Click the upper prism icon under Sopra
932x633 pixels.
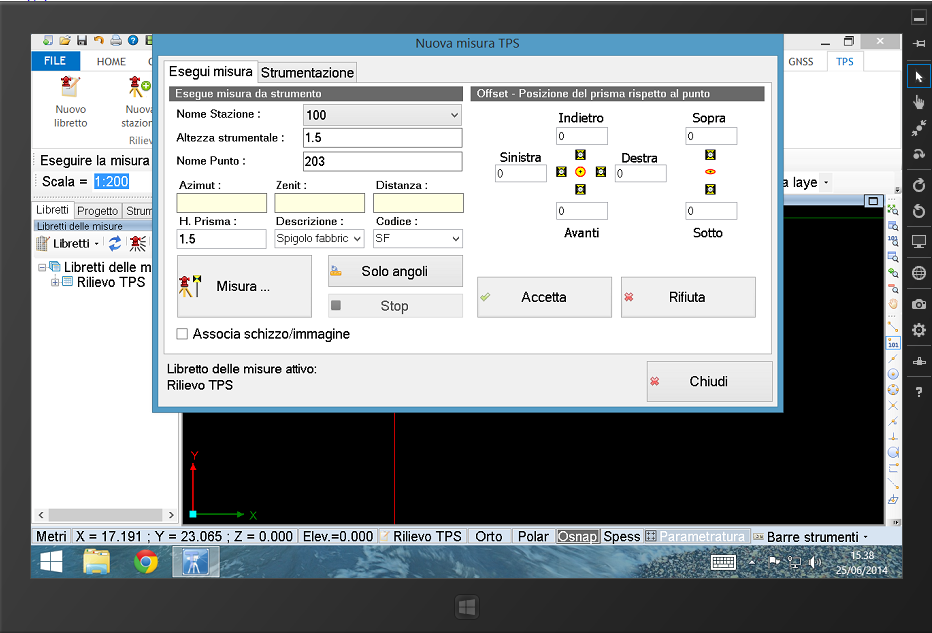(x=710, y=155)
